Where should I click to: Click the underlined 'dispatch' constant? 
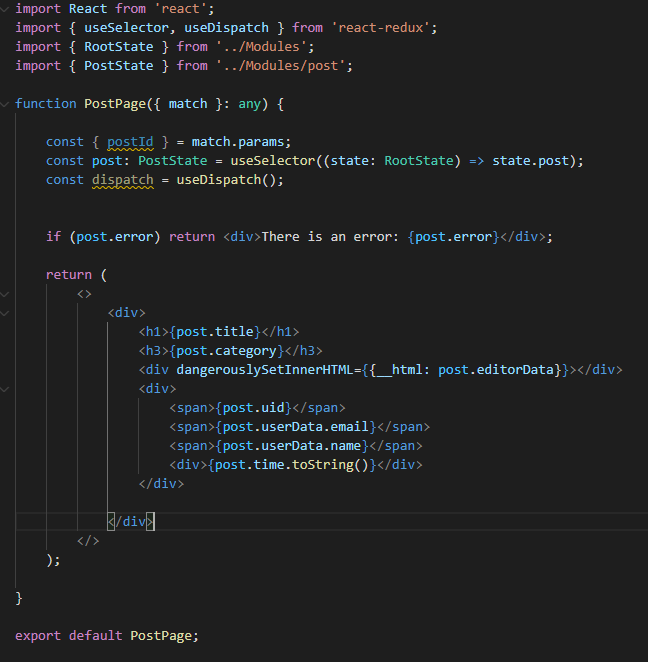click(x=122, y=180)
